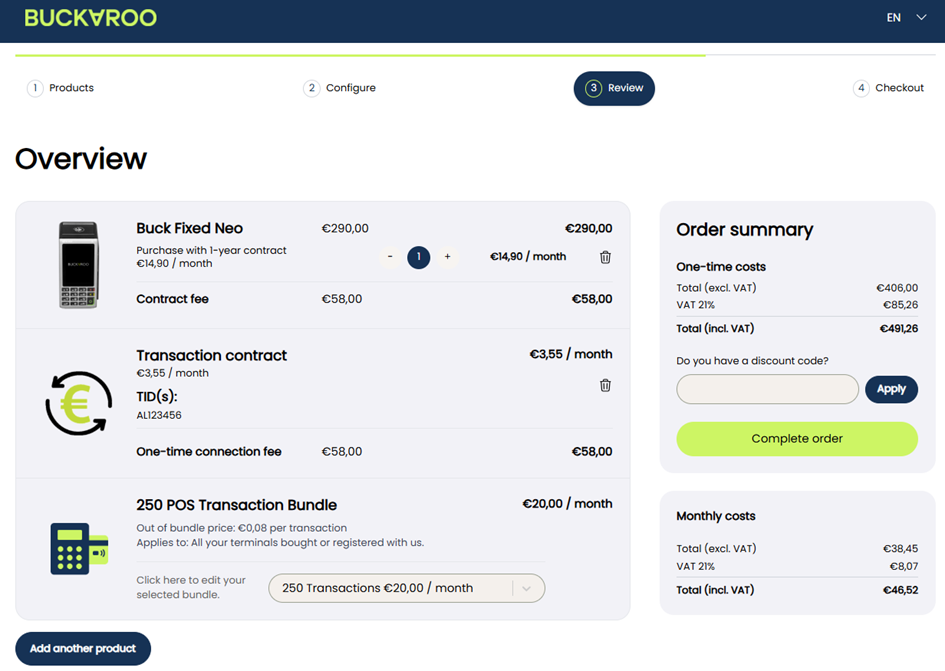
Task: Click the 250 POS Transaction Bundle heading
Action: tap(236, 505)
